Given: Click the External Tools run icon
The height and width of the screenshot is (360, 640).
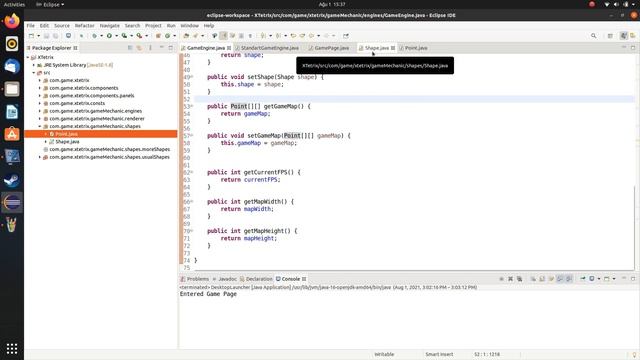Looking at the screenshot, I should click(x=140, y=36).
